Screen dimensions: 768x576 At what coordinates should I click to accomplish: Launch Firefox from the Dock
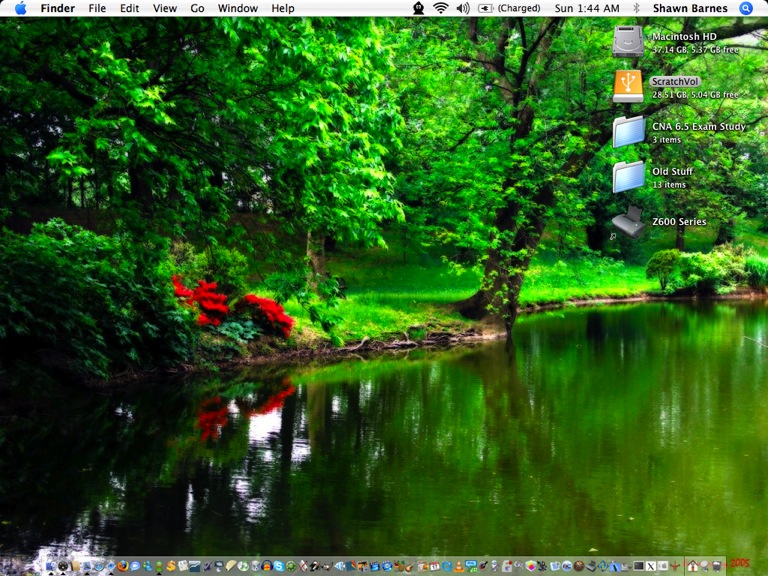click(123, 566)
